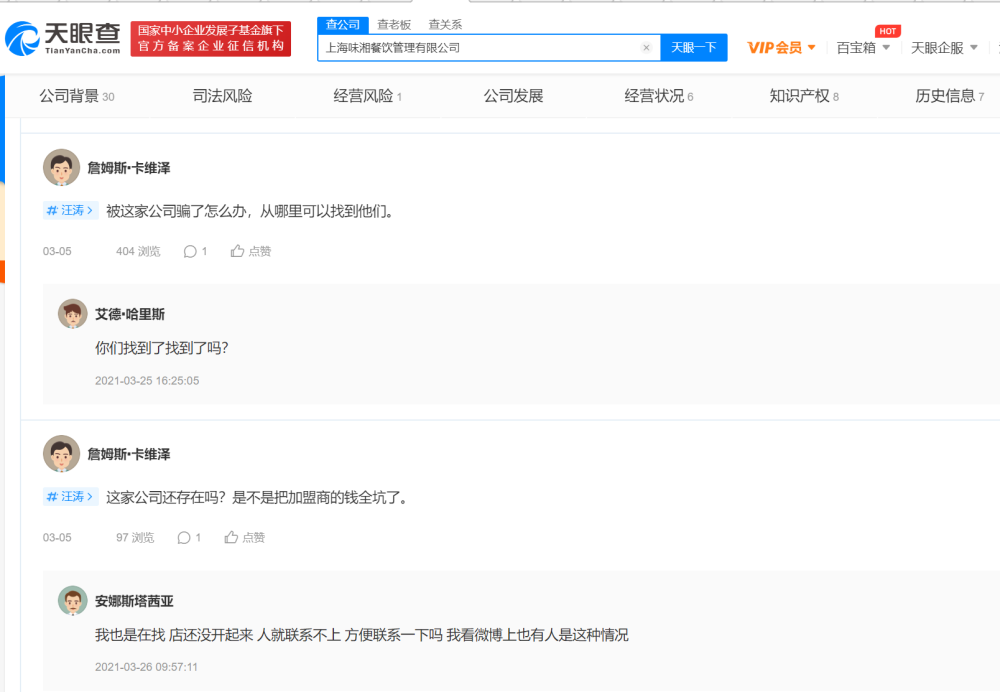The width and height of the screenshot is (1000, 692).
Task: Expand the 天眼企服 dropdown menu
Action: pyautogui.click(x=944, y=48)
